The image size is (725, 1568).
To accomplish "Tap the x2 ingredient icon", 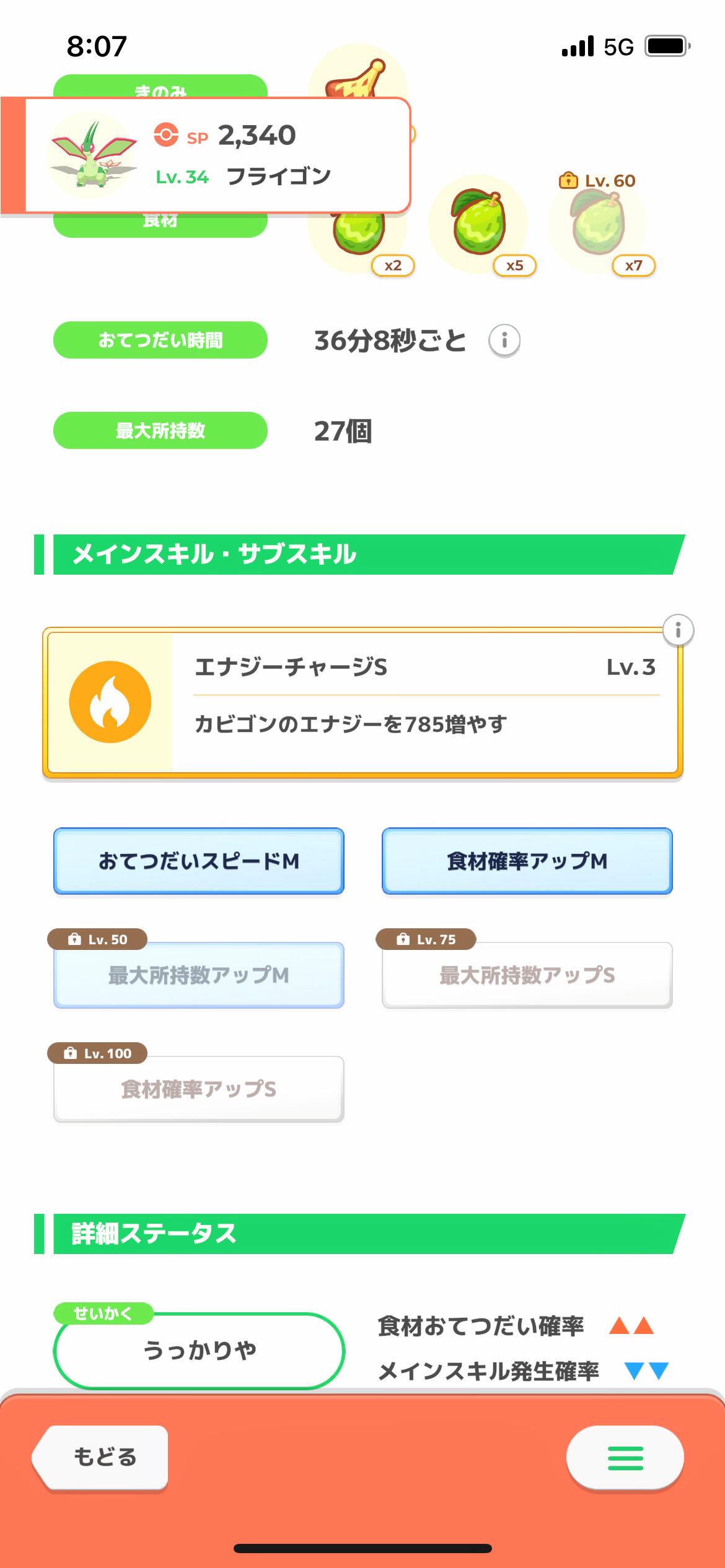I will 359,238.
